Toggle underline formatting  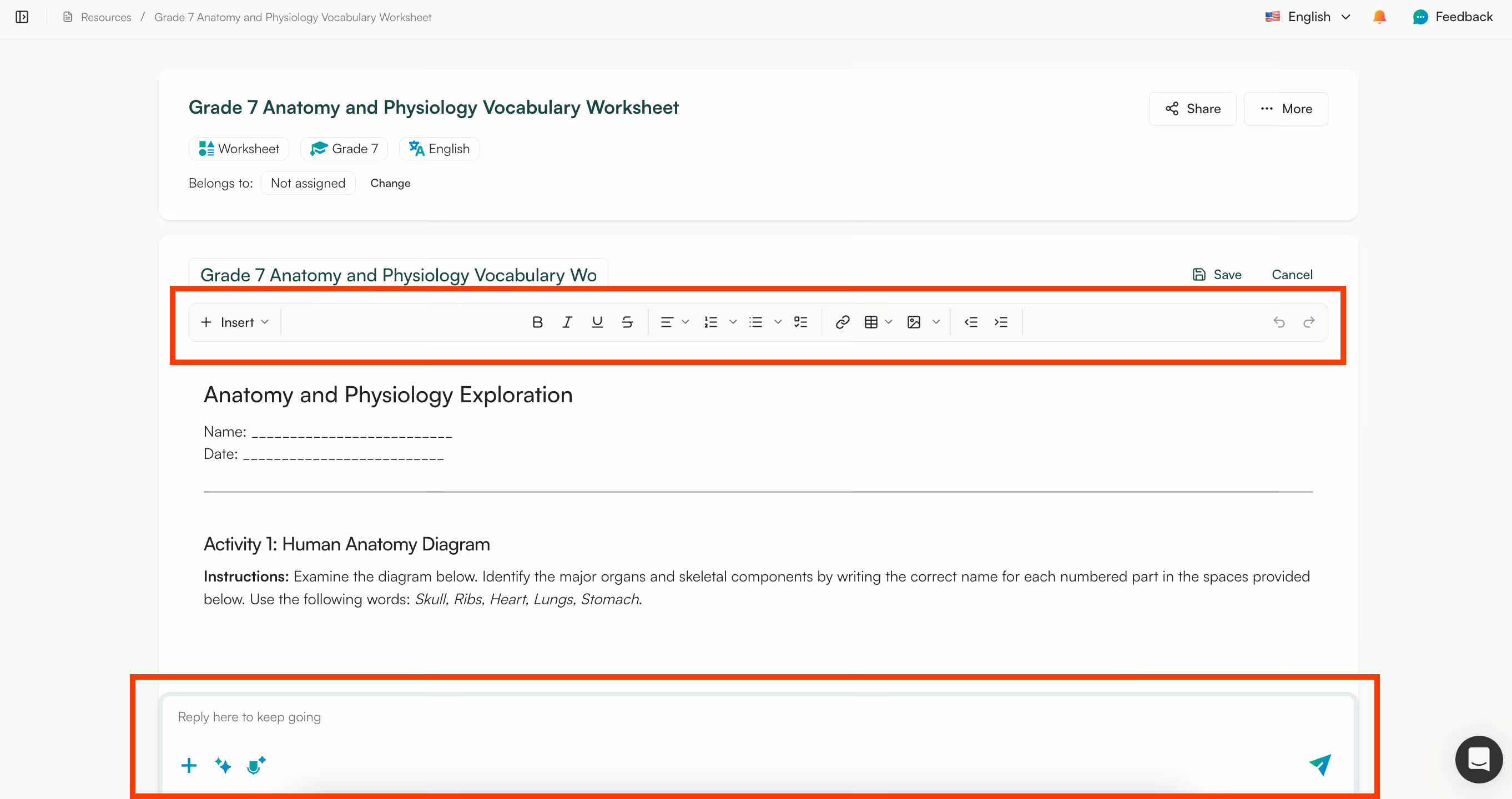597,321
